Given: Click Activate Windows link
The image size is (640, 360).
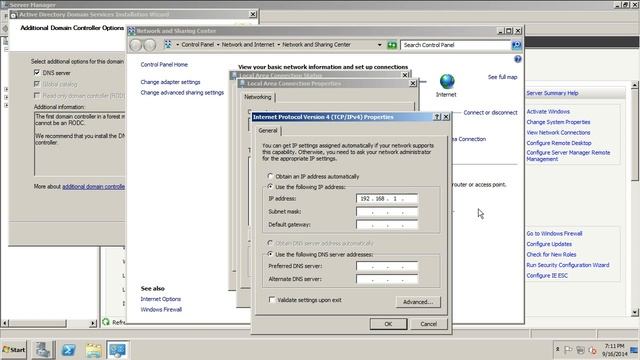Looking at the screenshot, I should coord(548,111).
